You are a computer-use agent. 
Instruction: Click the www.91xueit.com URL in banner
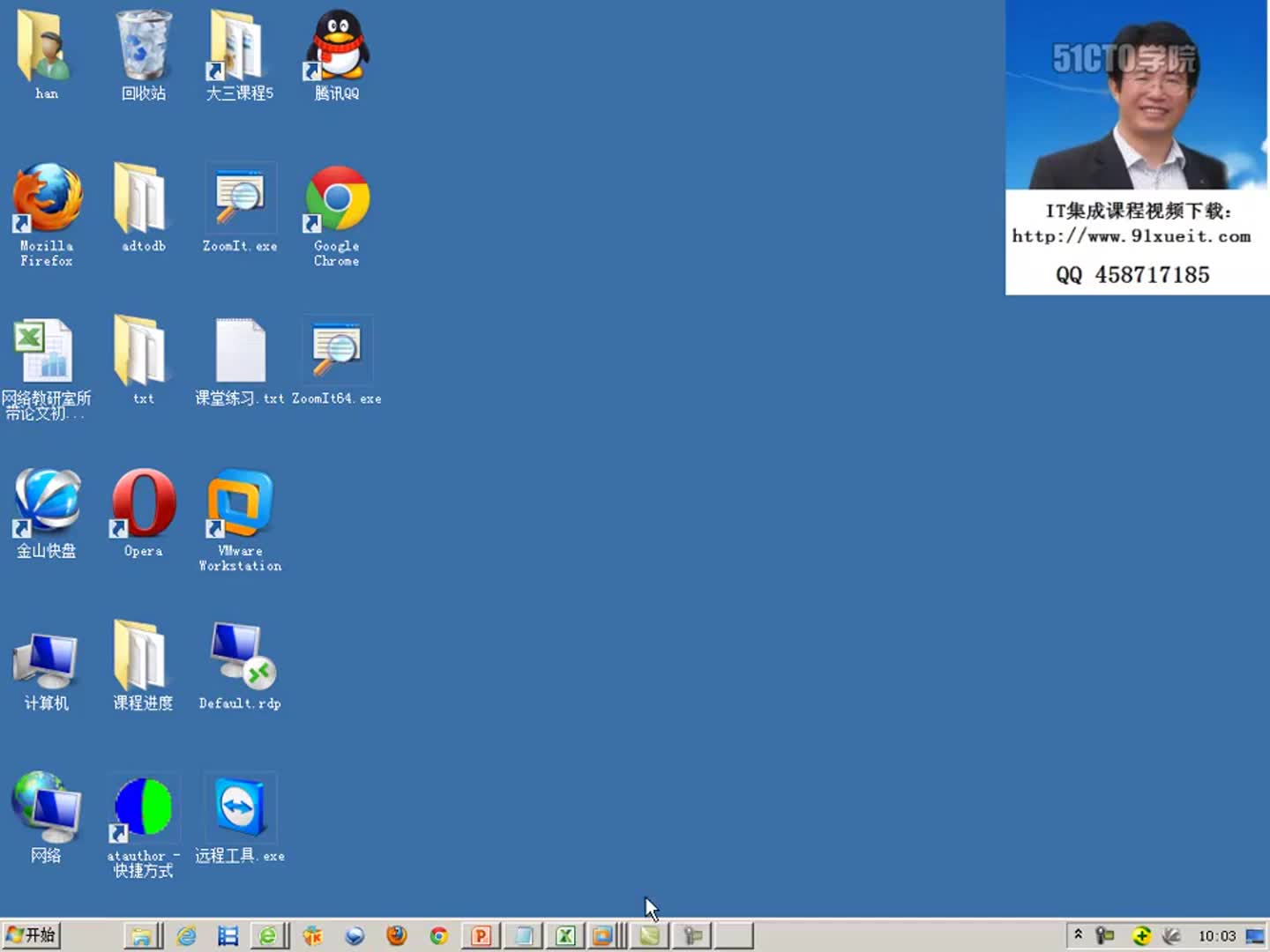click(x=1132, y=236)
